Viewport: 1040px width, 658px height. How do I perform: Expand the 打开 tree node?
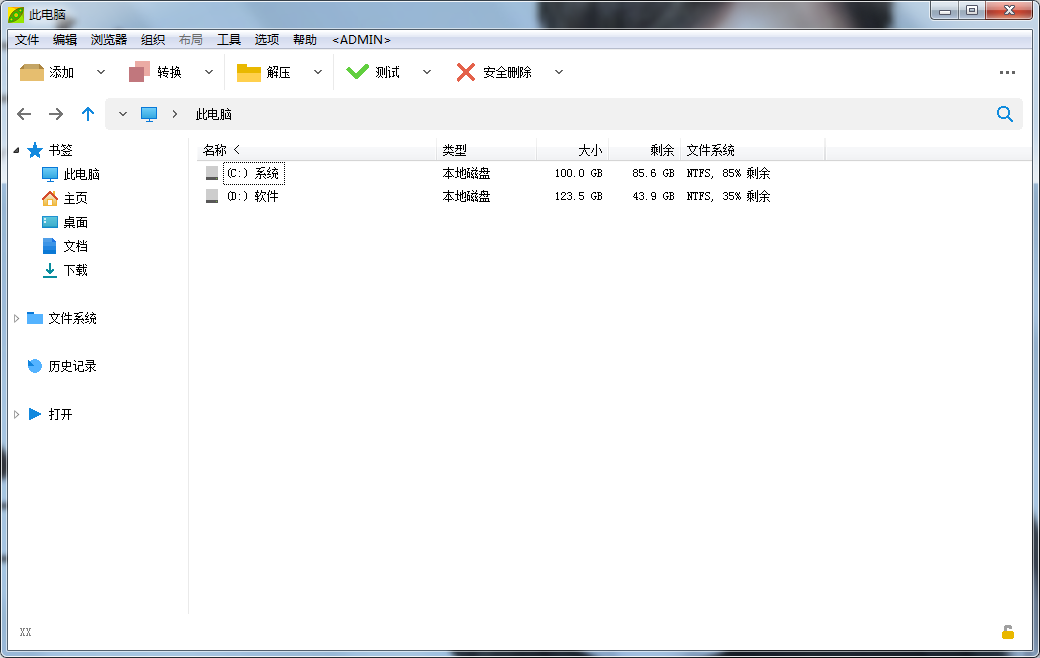click(x=16, y=413)
